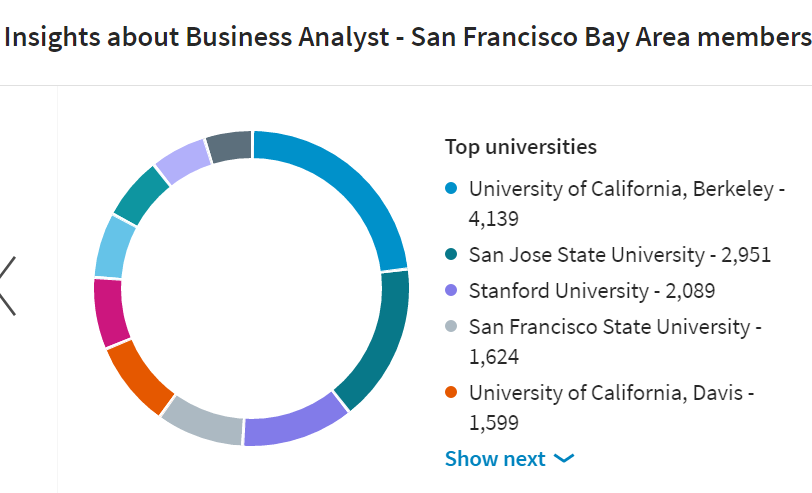
Task: Click the previous slide arrow chevron
Action: (8, 285)
